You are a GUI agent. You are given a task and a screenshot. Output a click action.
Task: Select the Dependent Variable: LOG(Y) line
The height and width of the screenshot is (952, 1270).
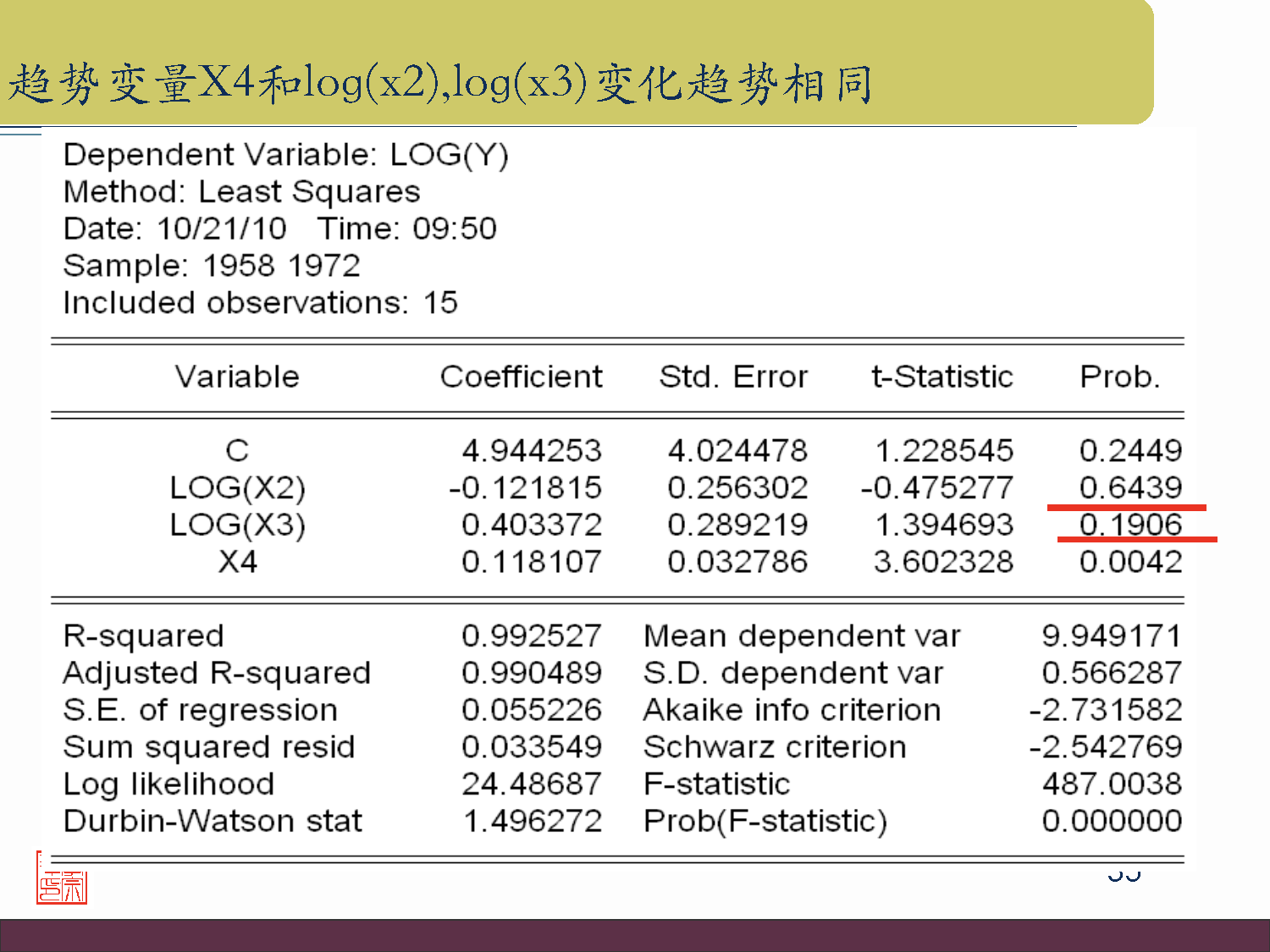coord(285,155)
